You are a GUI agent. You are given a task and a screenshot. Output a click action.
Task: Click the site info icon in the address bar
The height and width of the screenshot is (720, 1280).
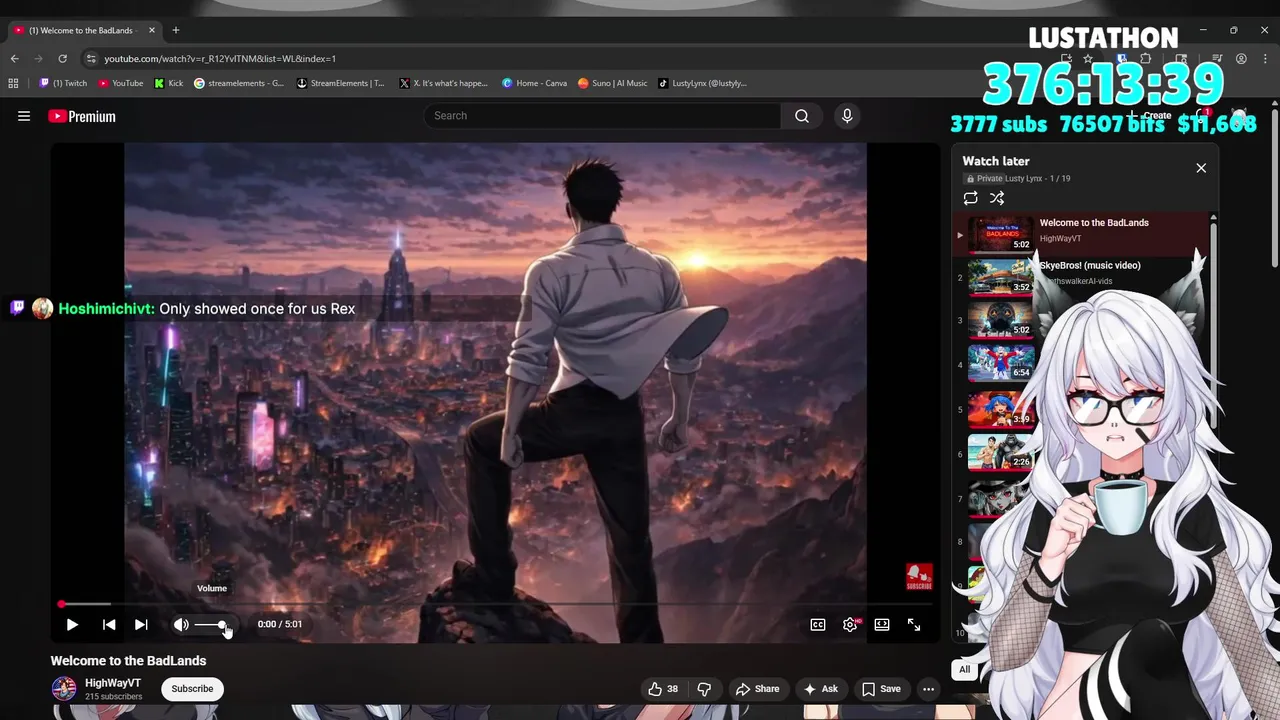coord(91,59)
